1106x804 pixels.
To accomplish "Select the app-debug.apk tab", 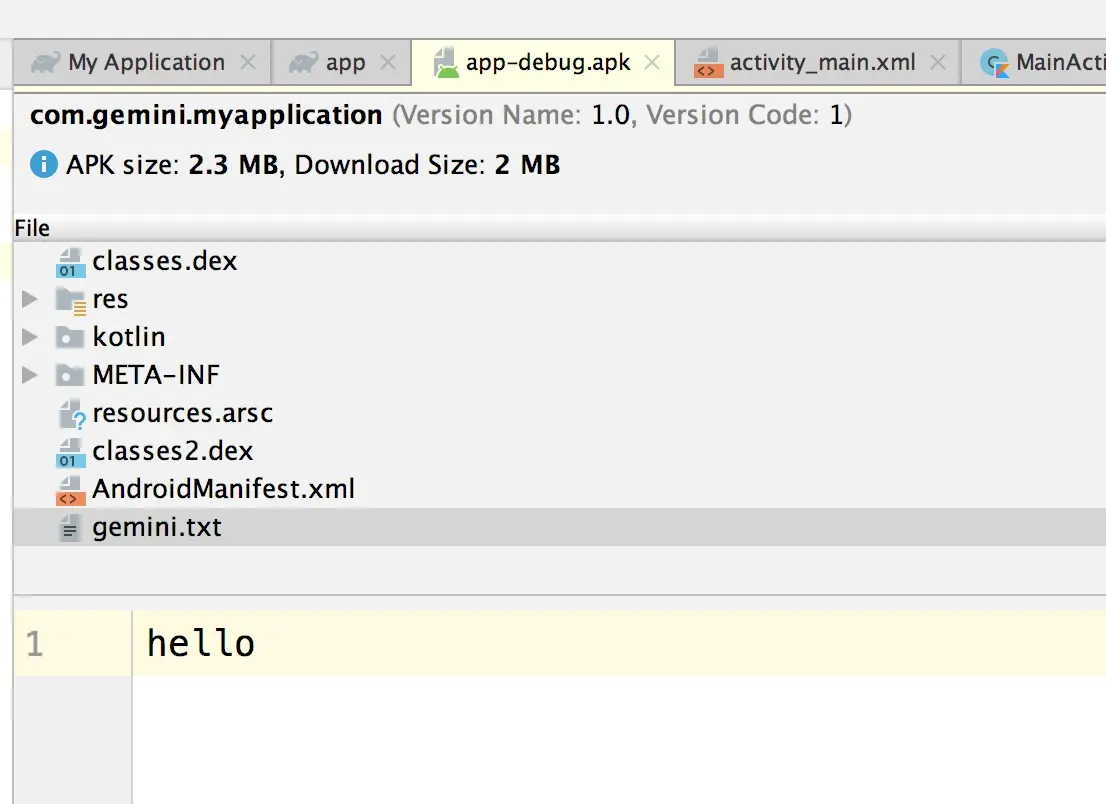I will click(x=542, y=63).
